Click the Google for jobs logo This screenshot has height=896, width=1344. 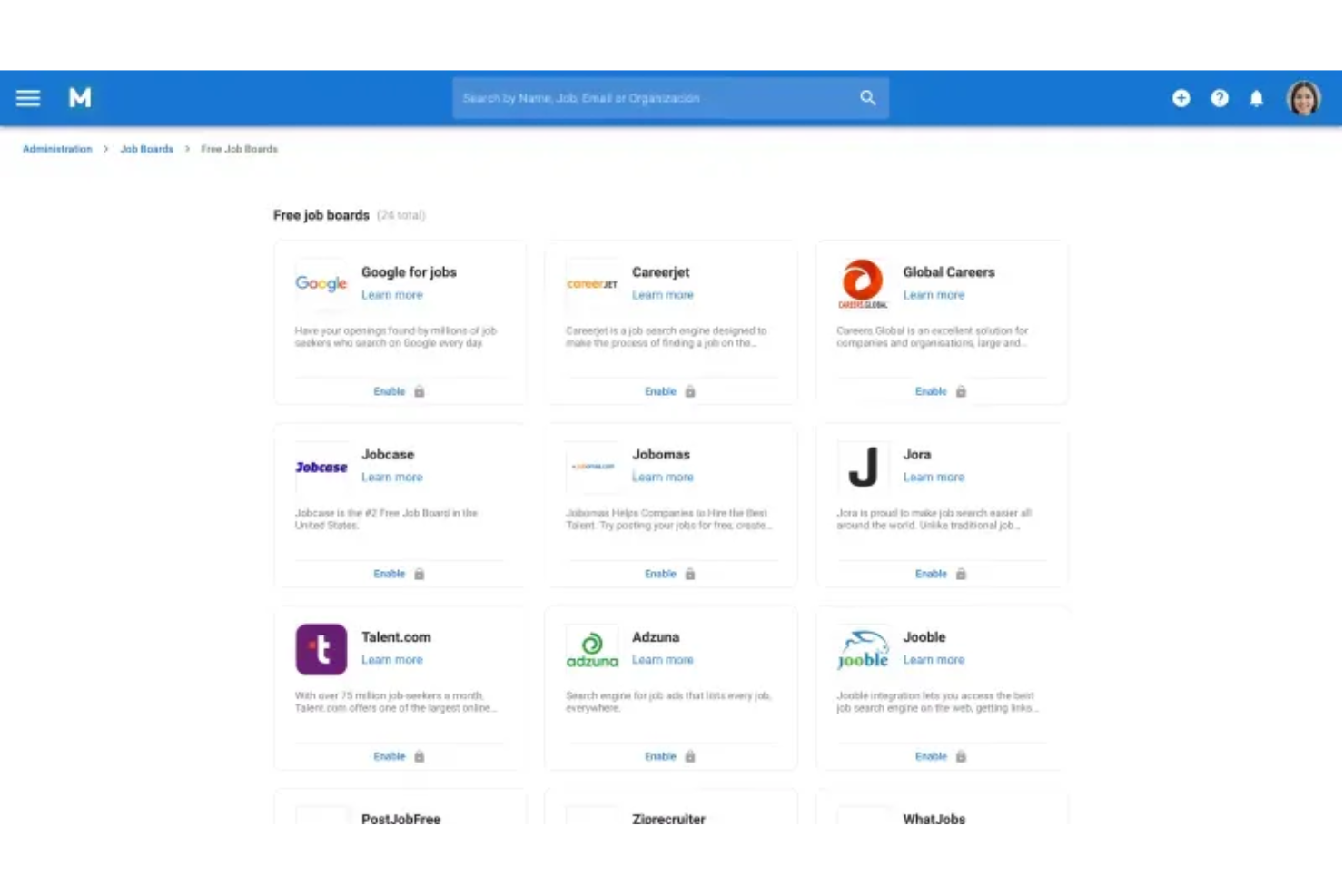pyautogui.click(x=321, y=284)
